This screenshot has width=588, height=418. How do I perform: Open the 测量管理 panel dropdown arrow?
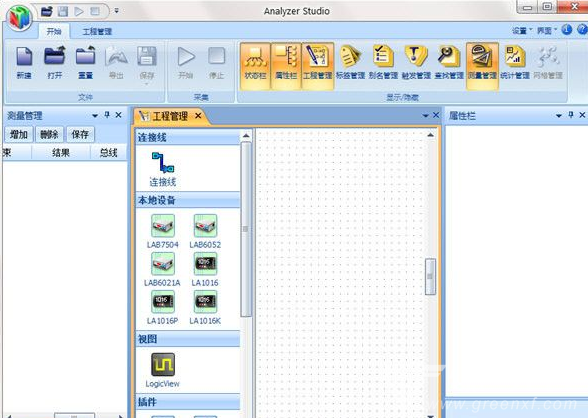pos(95,116)
